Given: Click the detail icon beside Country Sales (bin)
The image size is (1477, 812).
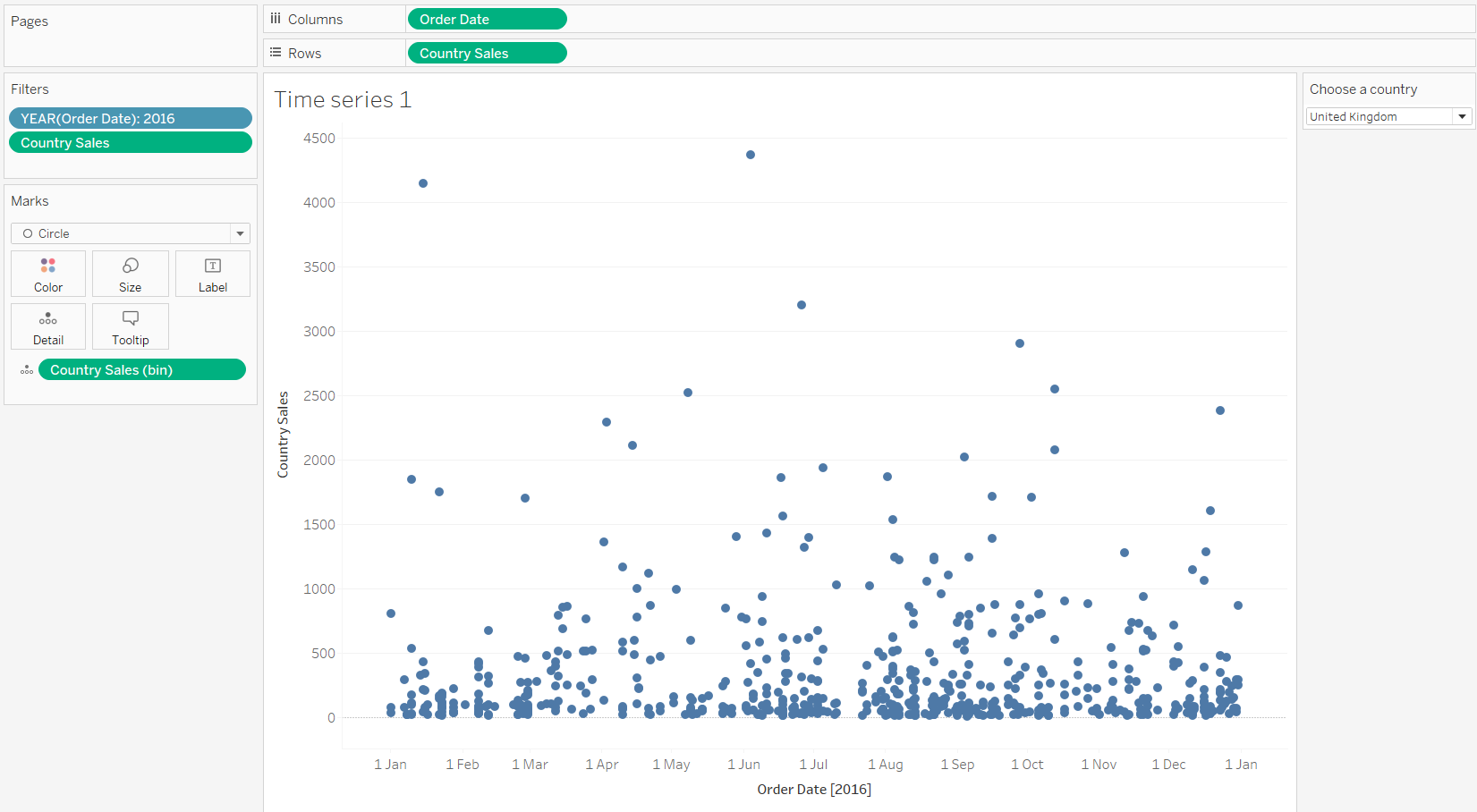Looking at the screenshot, I should pyautogui.click(x=27, y=370).
